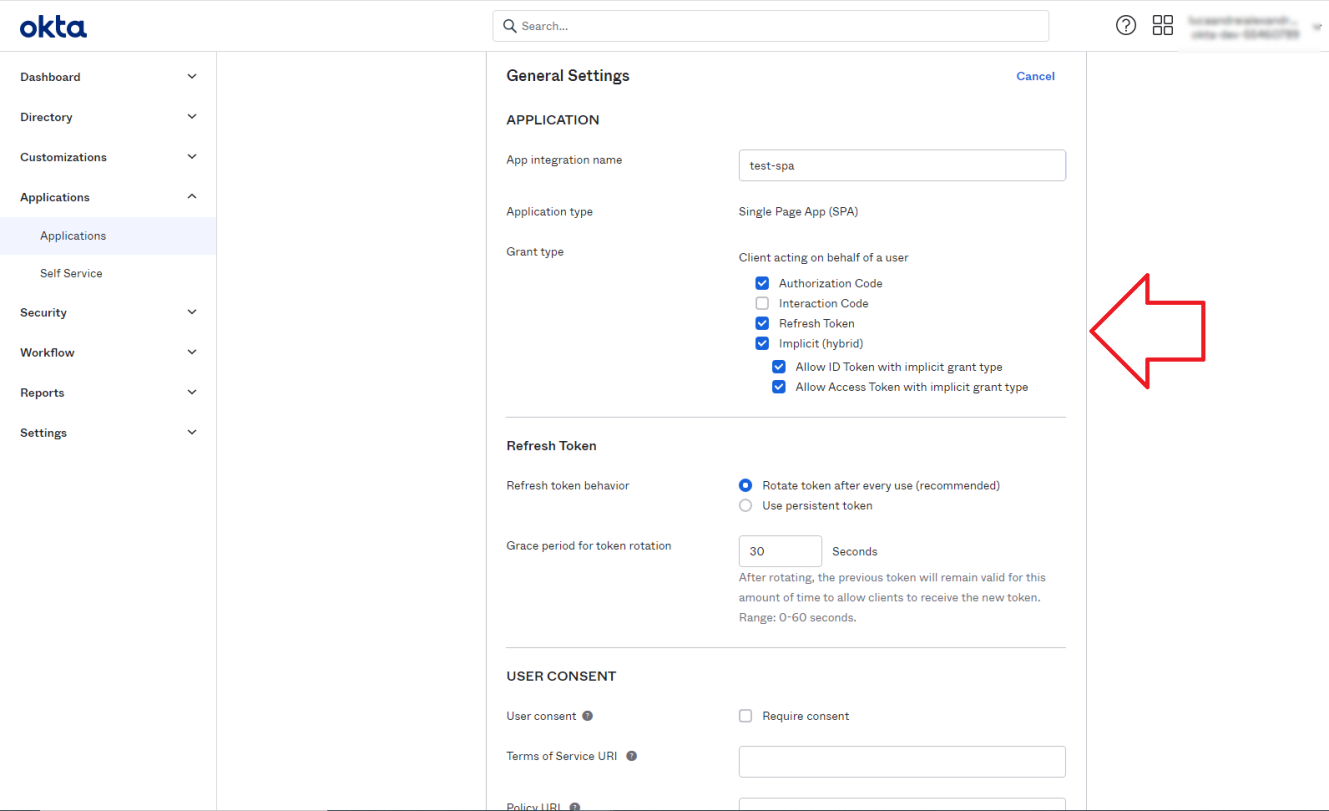The image size is (1329, 811).
Task: Collapse the Applications sidebar section
Action: [x=192, y=197]
